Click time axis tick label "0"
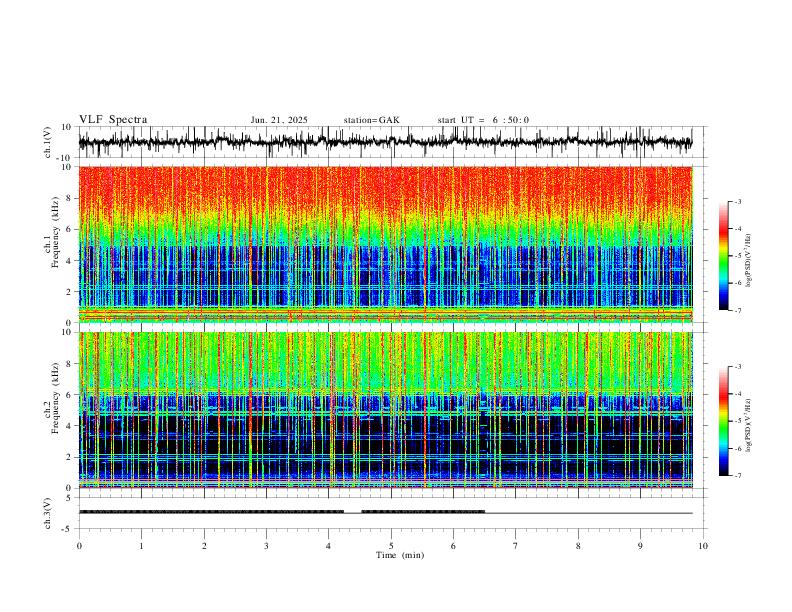Screen dimensions: 792x612 [79, 546]
